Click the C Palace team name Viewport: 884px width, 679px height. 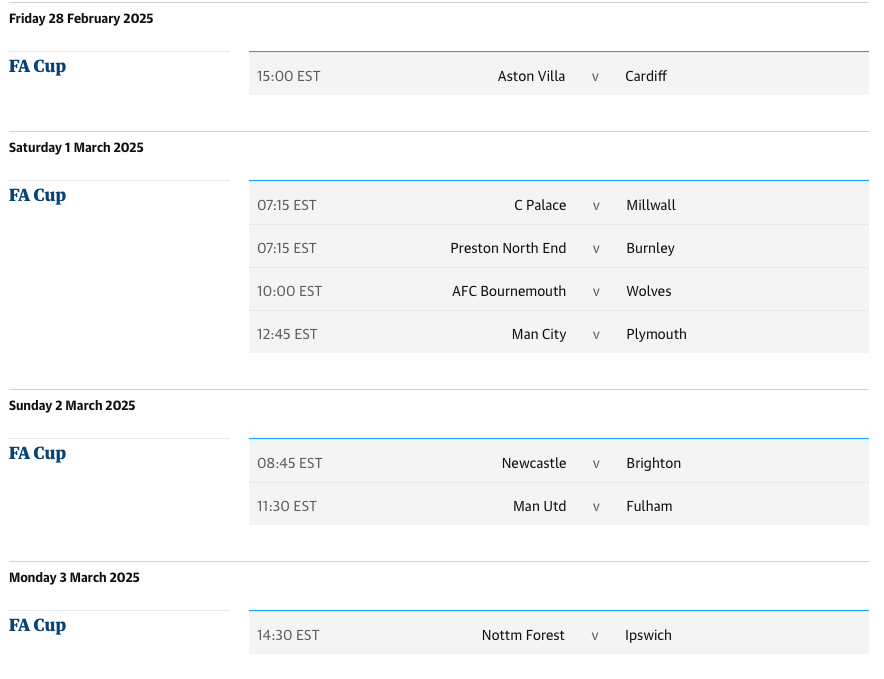point(540,205)
